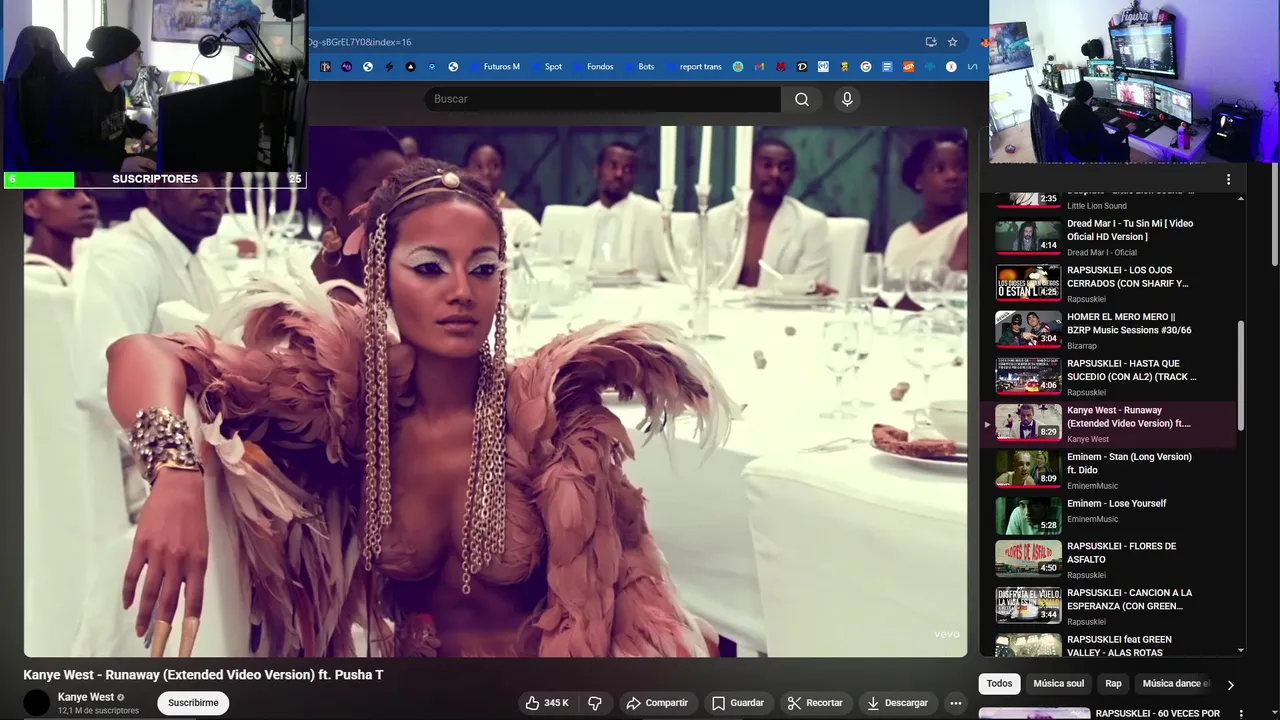Click the playlist panel scrollbar thumb
This screenshot has height=720, width=1280.
pos(1241,376)
